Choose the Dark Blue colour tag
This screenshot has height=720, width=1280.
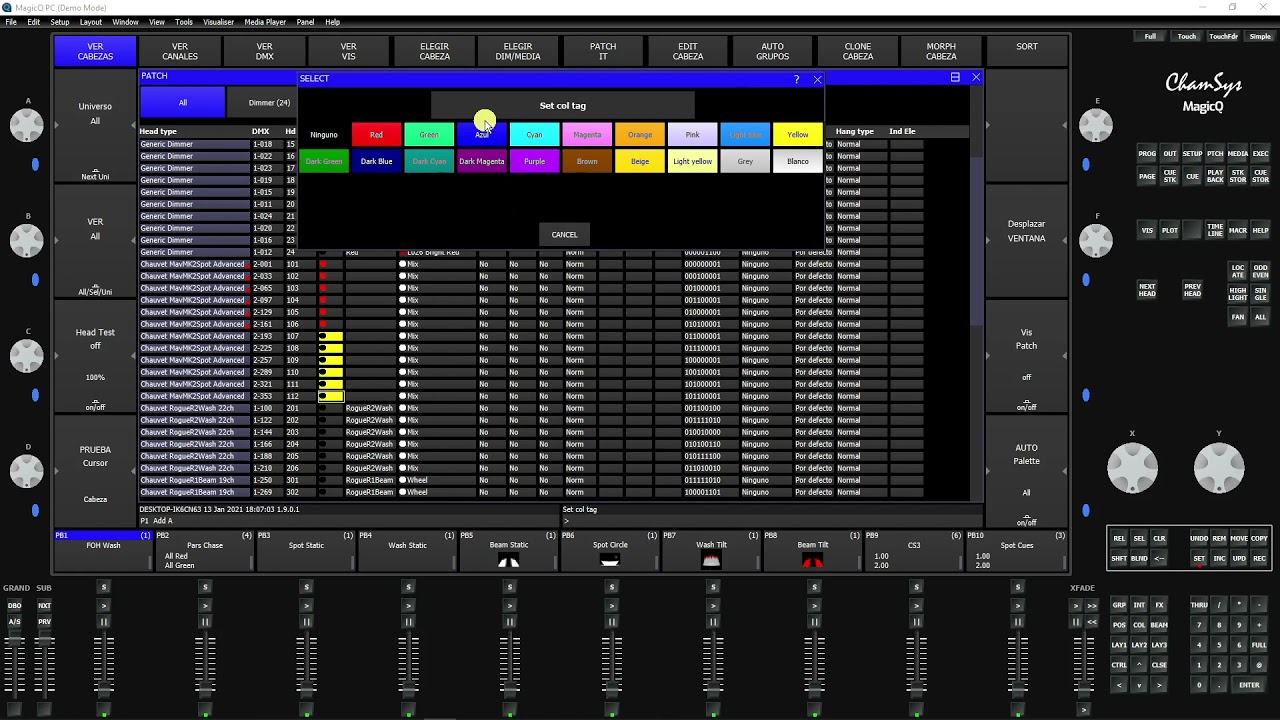(376, 161)
